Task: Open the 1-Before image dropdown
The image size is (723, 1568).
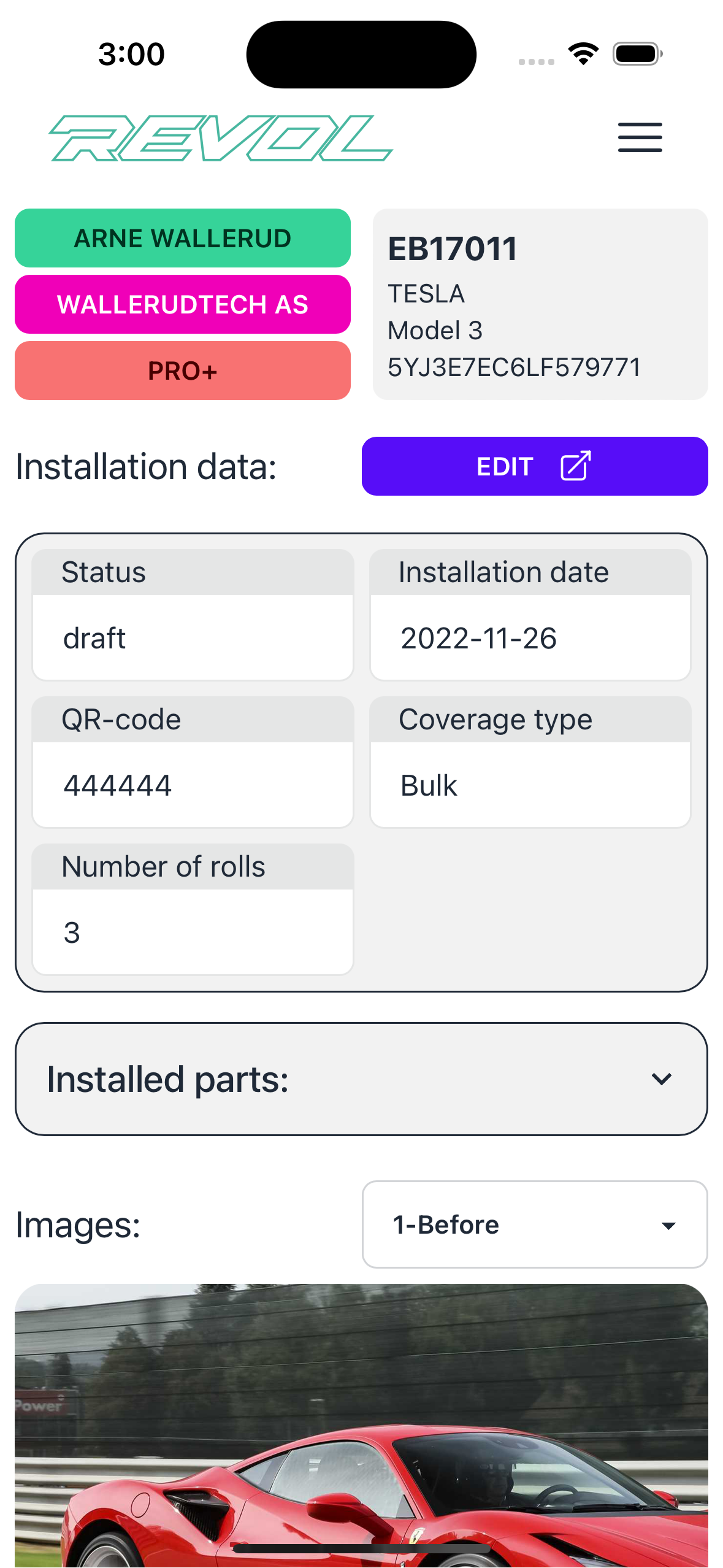Action: (535, 1224)
